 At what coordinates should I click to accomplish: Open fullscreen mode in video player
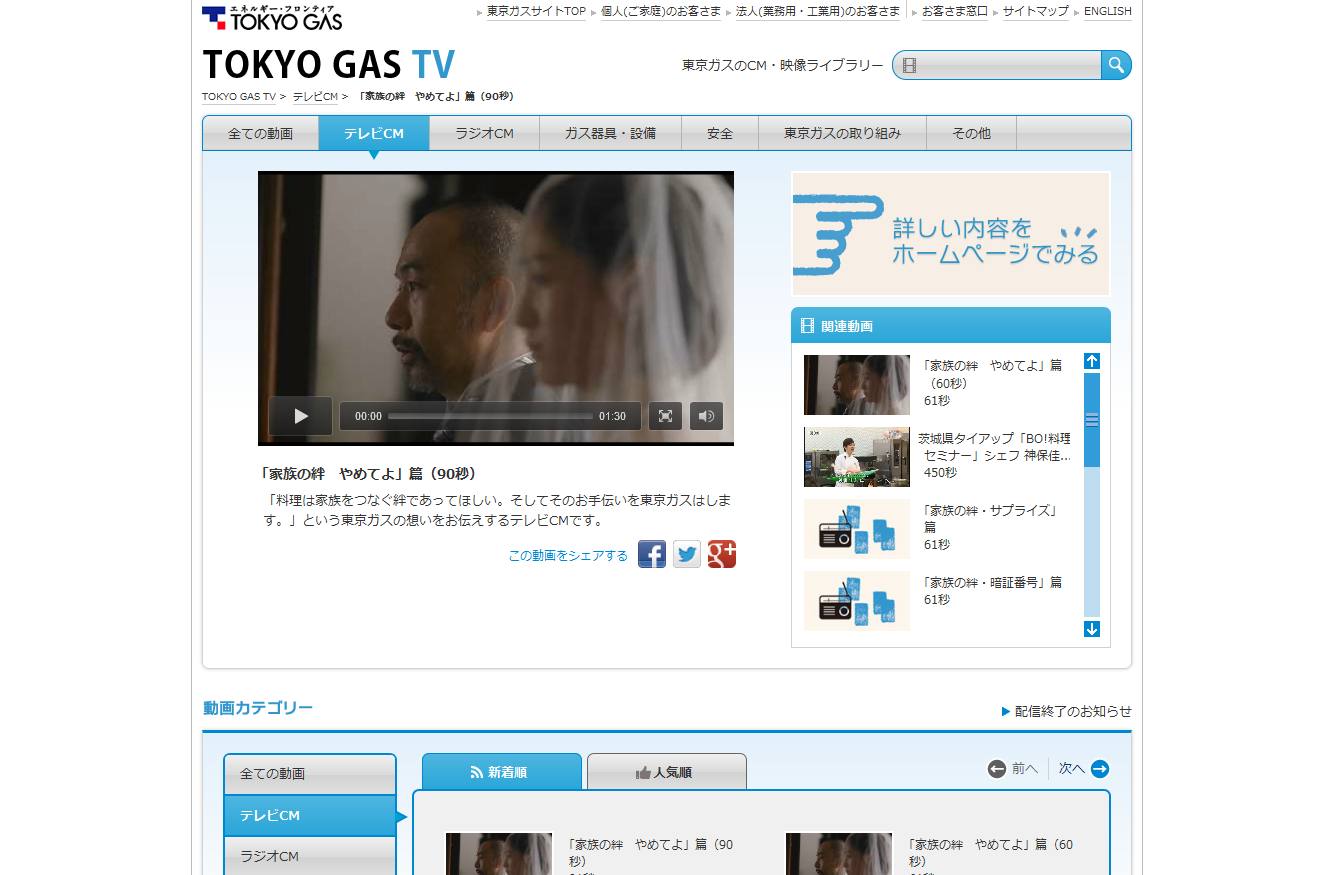point(665,416)
